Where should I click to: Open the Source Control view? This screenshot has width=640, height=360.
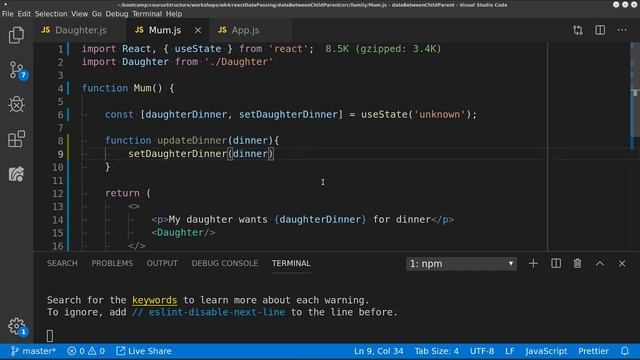16,70
